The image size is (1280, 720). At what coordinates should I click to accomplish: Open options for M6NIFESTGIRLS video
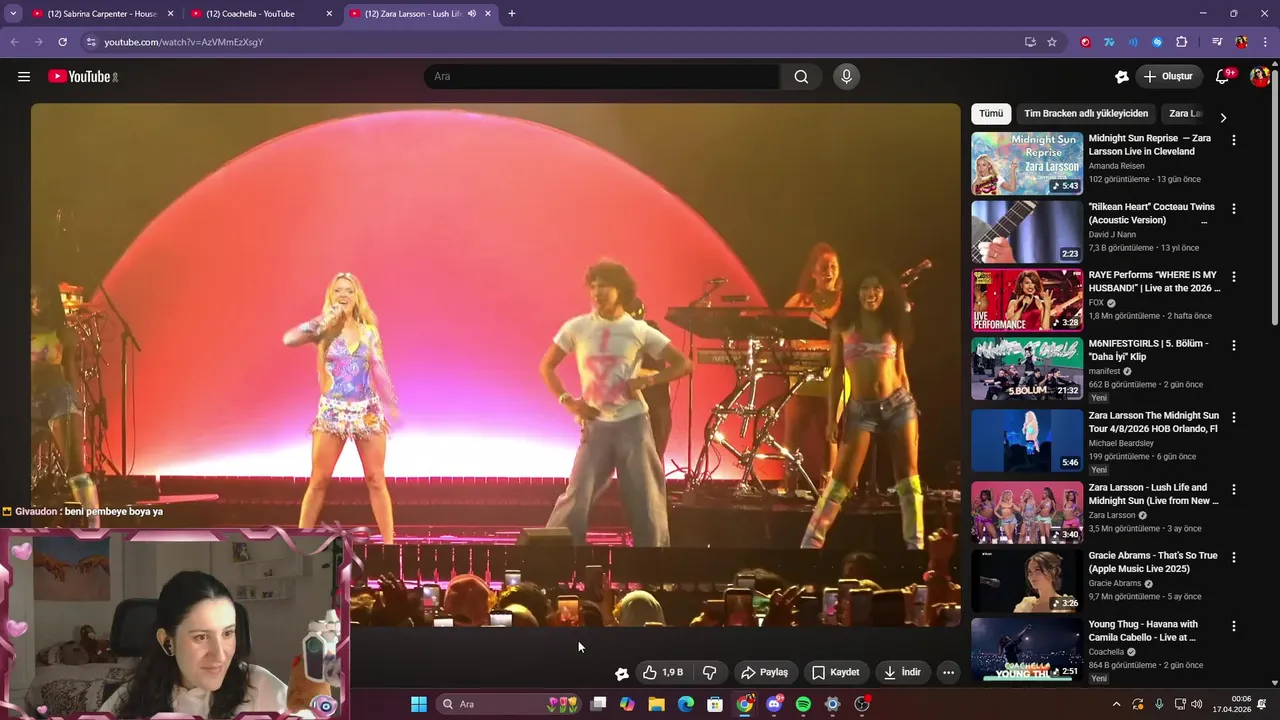click(x=1233, y=345)
